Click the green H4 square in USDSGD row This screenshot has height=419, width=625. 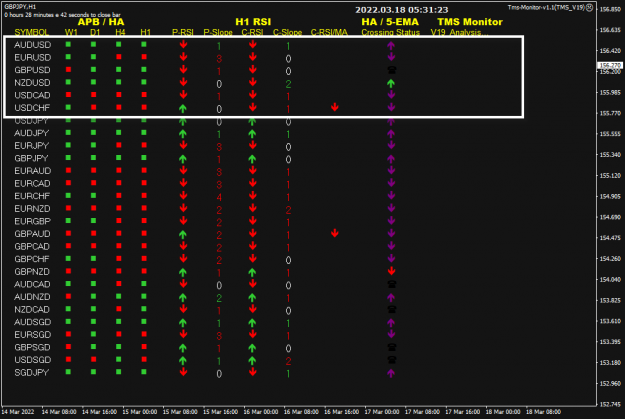[119, 360]
